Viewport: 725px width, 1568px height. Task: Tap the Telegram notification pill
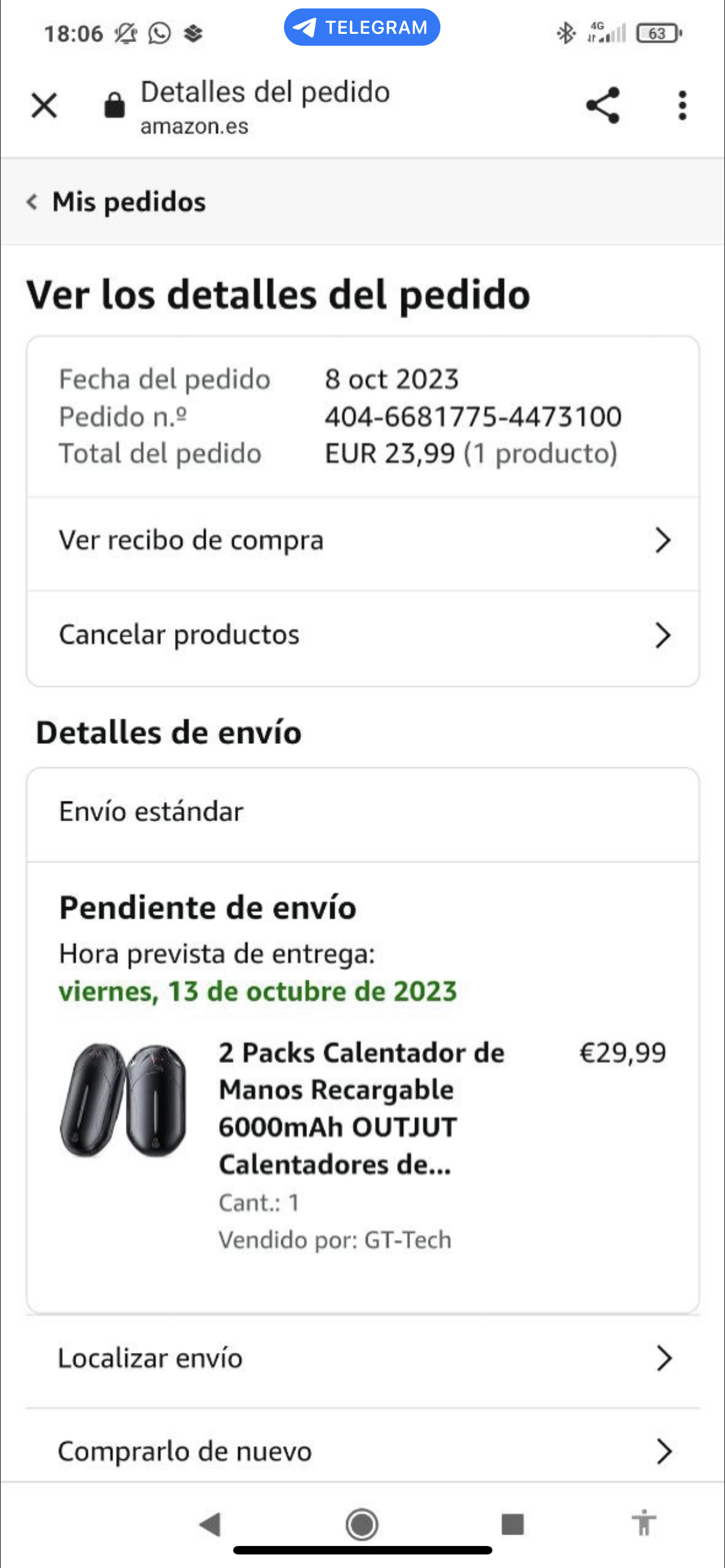click(x=361, y=28)
